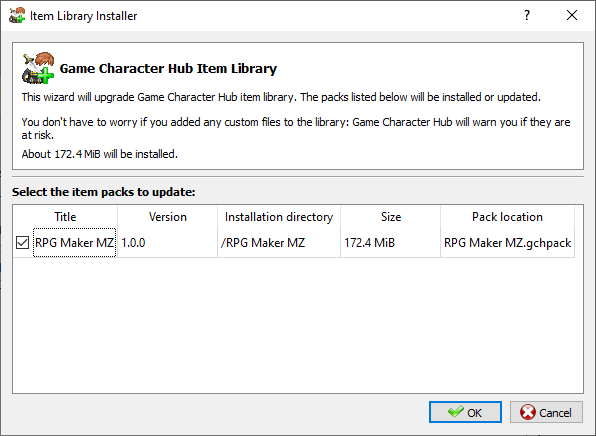
Task: Select the RPG Maker MZ title cell
Action: click(74, 243)
